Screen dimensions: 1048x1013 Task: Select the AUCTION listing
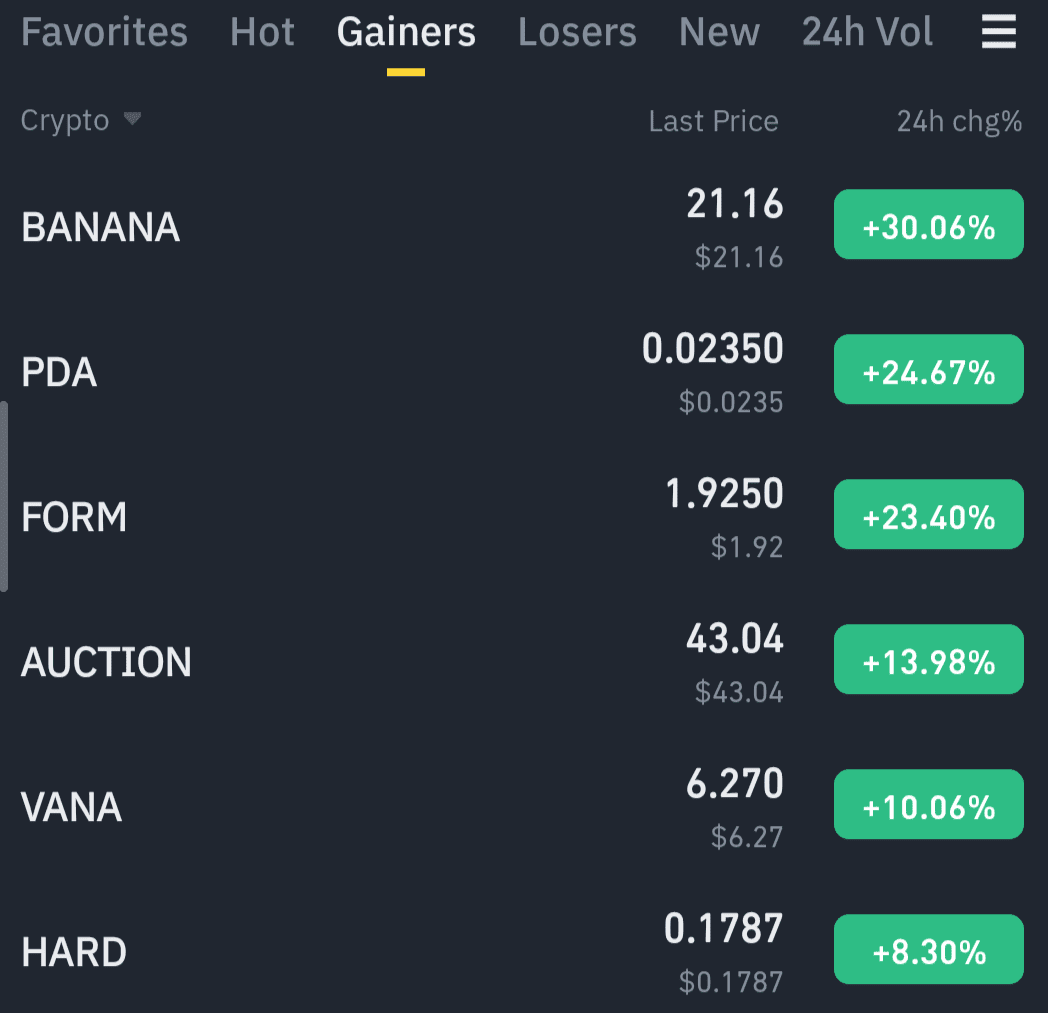[524, 662]
